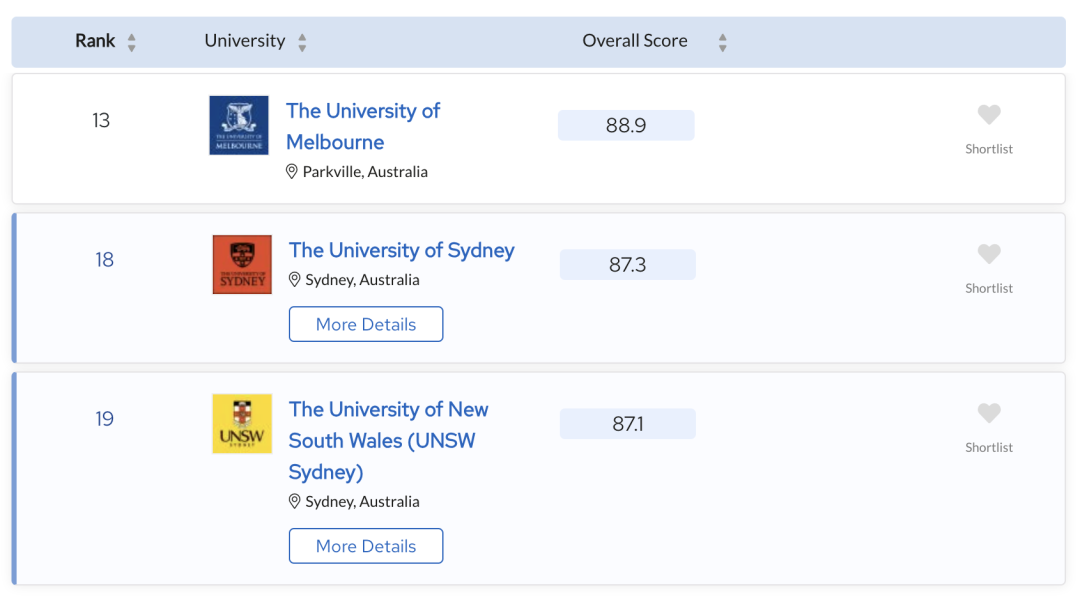Shortlist University of Sydney with heart icon
The width and height of the screenshot is (1080, 597).
(989, 254)
